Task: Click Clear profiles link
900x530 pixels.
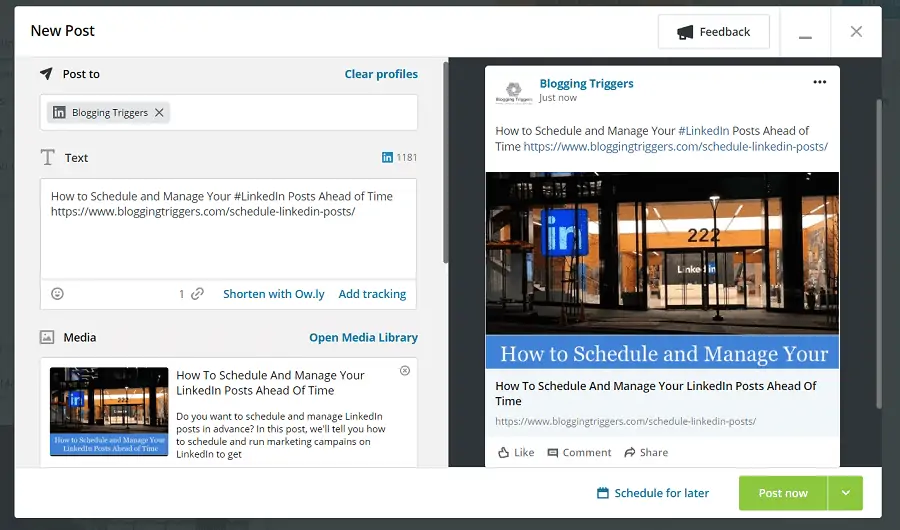Action: [381, 74]
